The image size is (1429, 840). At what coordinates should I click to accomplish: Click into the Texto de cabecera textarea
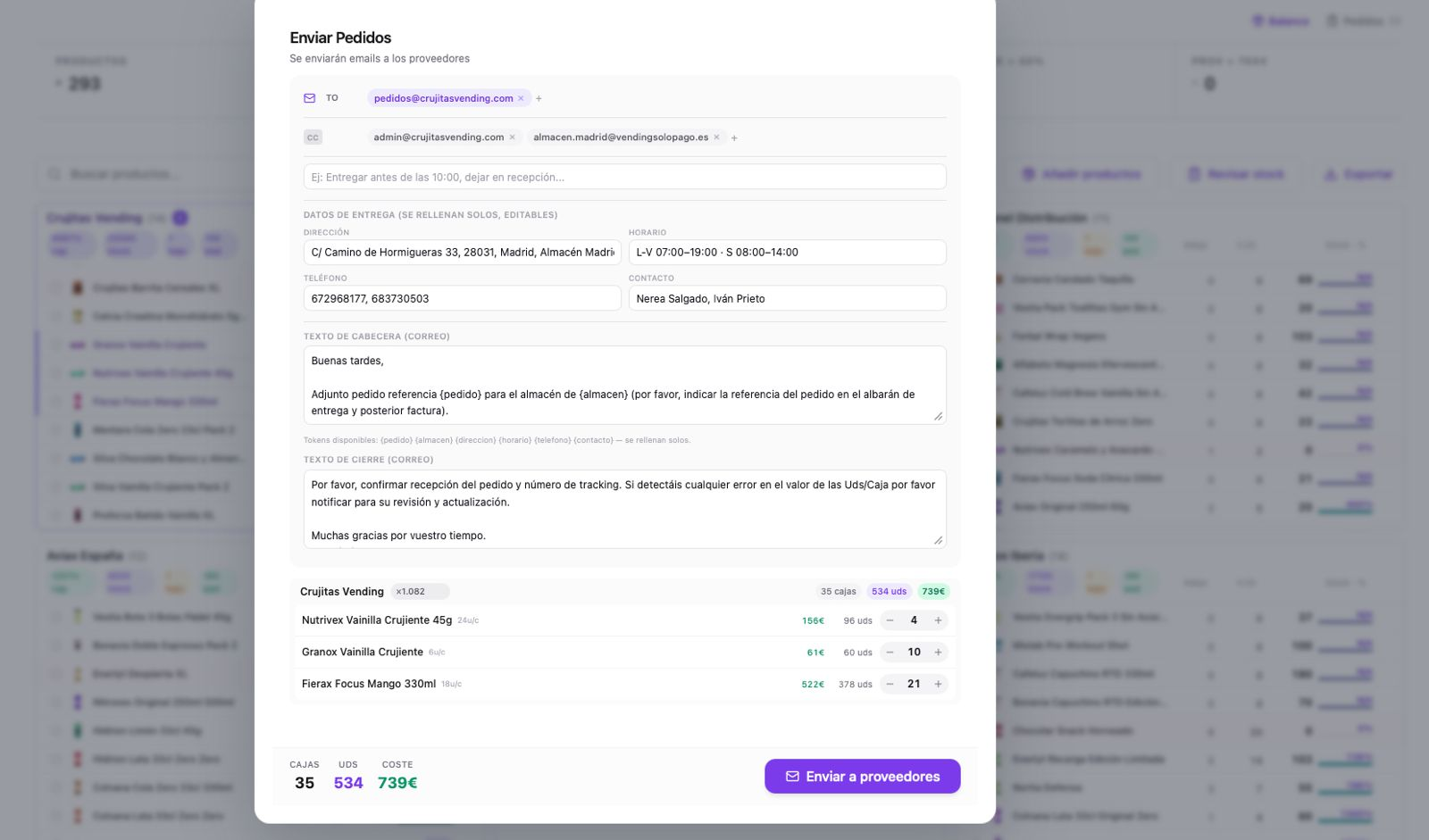[624, 385]
